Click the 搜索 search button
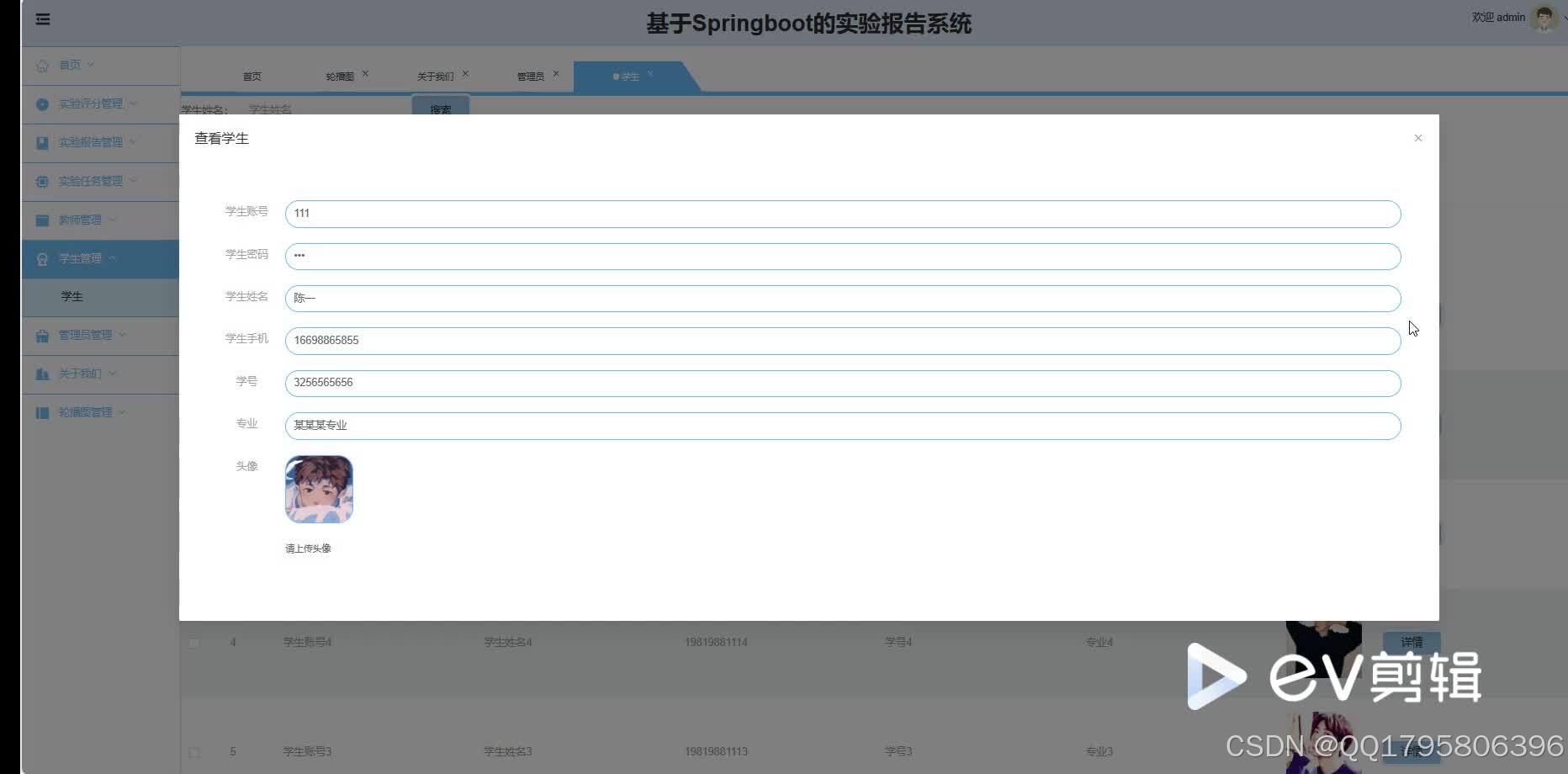 pos(439,109)
